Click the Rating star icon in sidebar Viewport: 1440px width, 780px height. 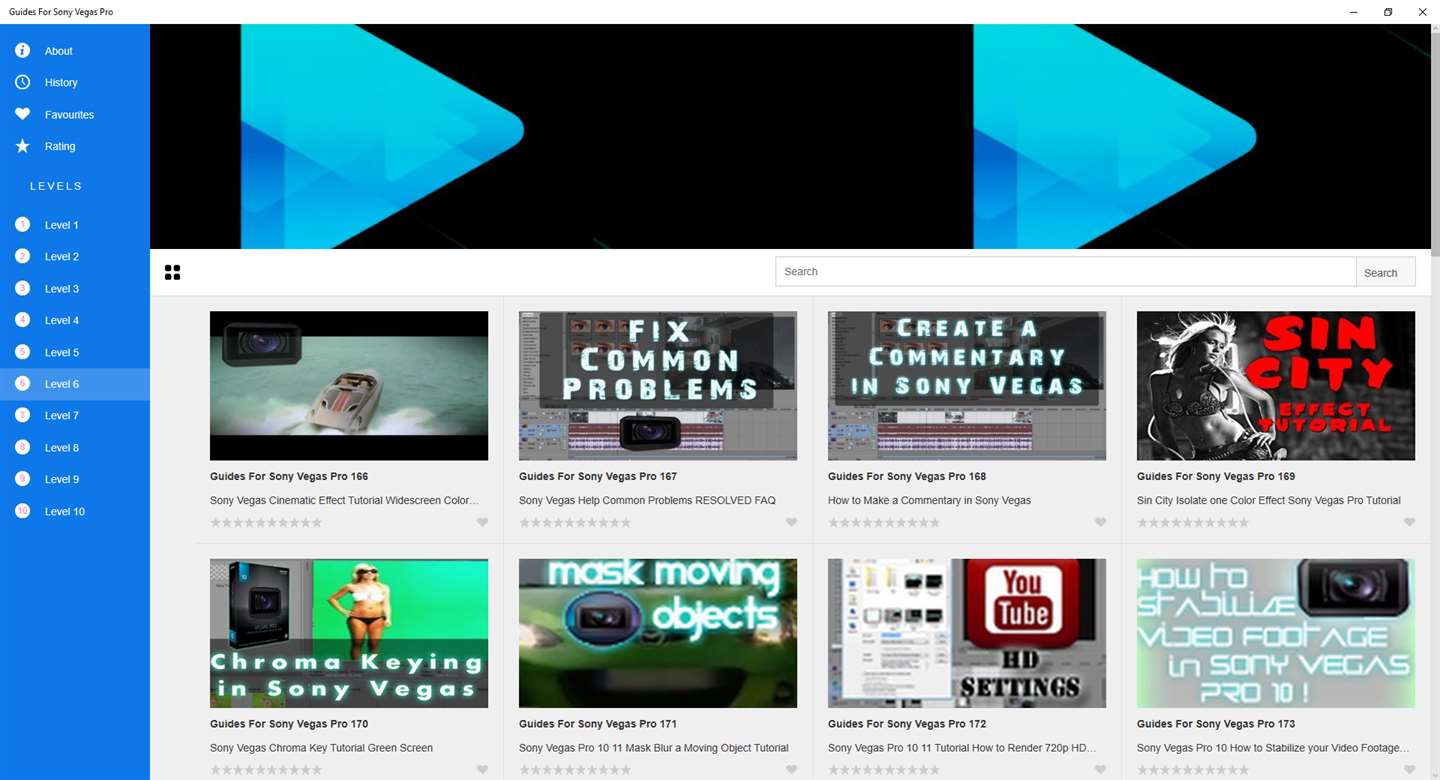click(x=22, y=146)
